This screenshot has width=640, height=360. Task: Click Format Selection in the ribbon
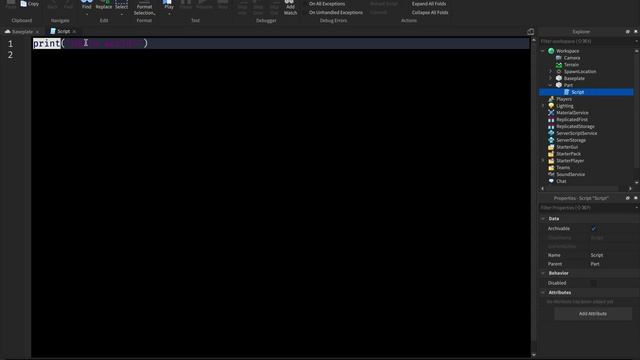pyautogui.click(x=144, y=8)
